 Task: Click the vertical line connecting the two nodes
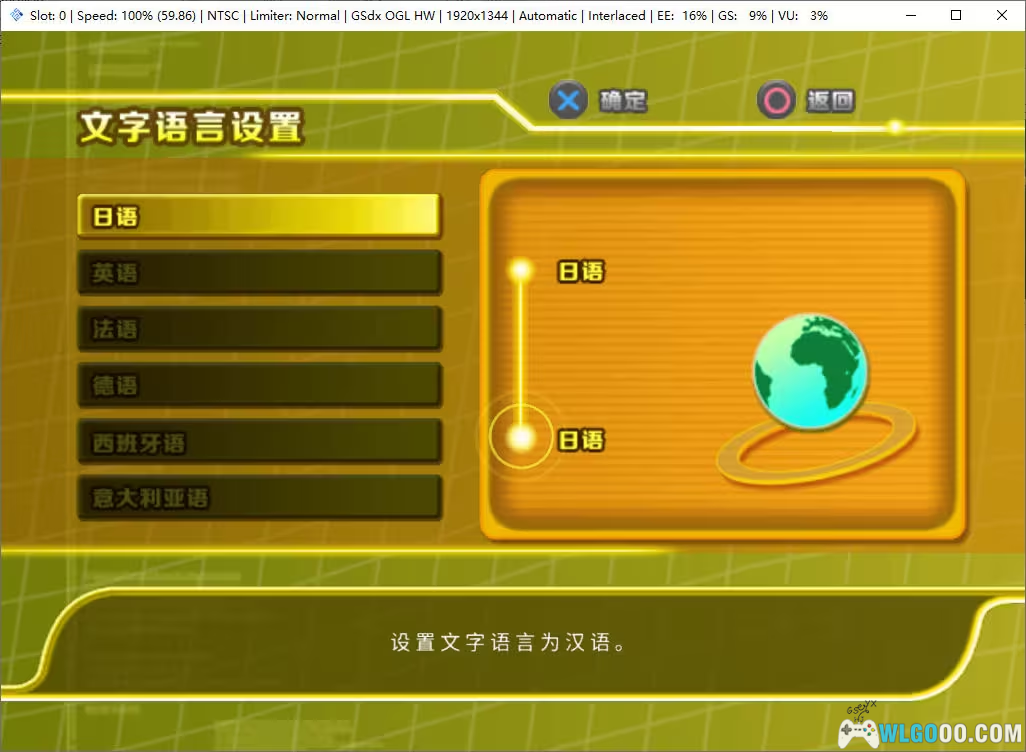tap(520, 350)
